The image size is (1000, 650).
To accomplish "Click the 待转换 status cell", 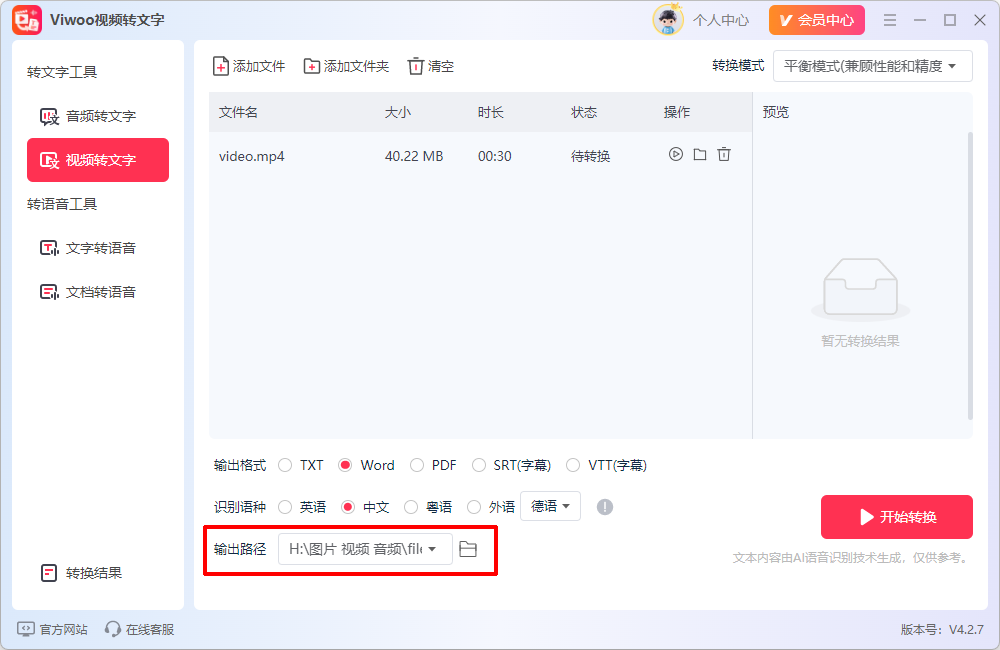I will tap(591, 156).
